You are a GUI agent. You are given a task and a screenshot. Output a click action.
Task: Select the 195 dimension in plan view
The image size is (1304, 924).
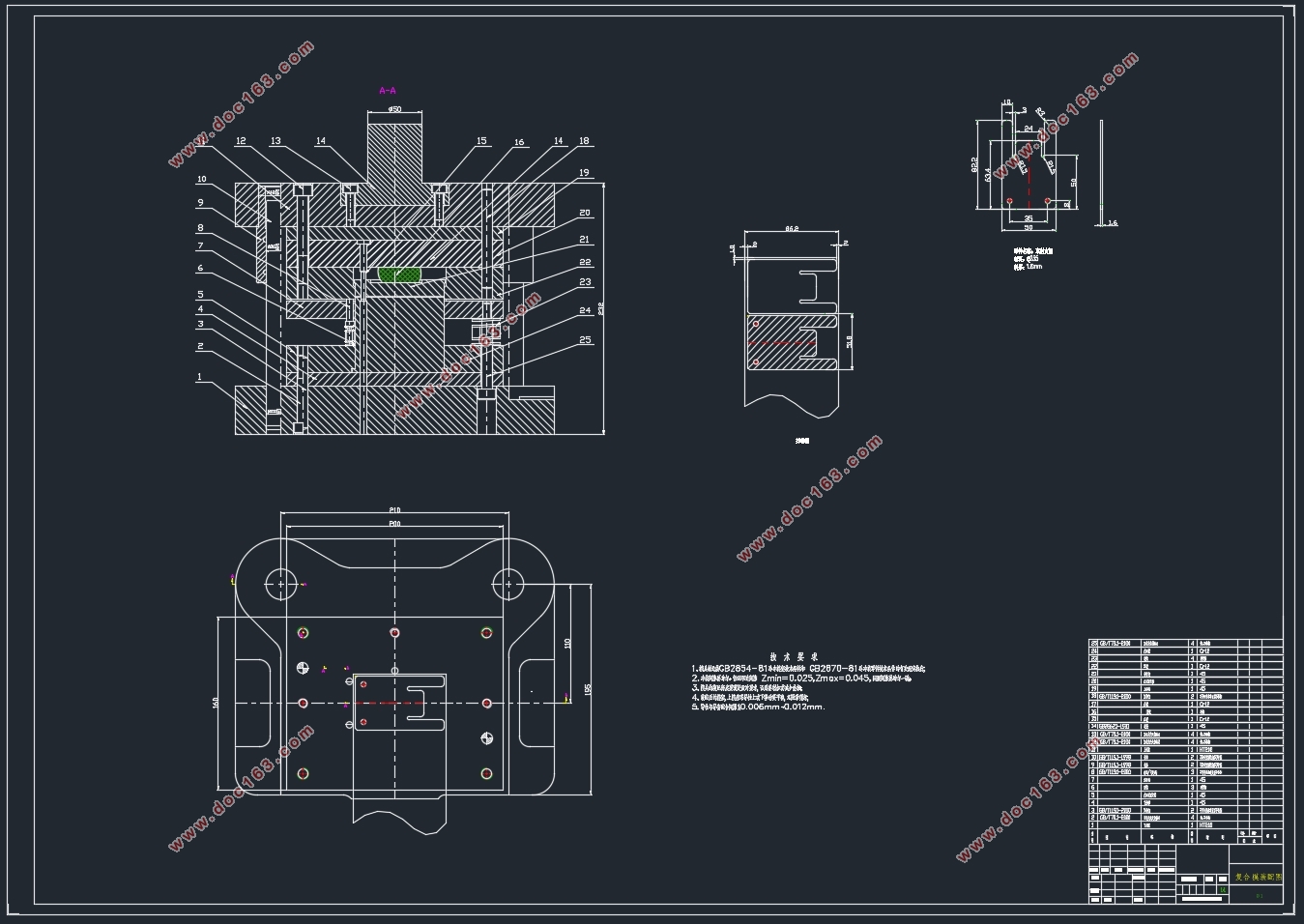click(x=587, y=689)
